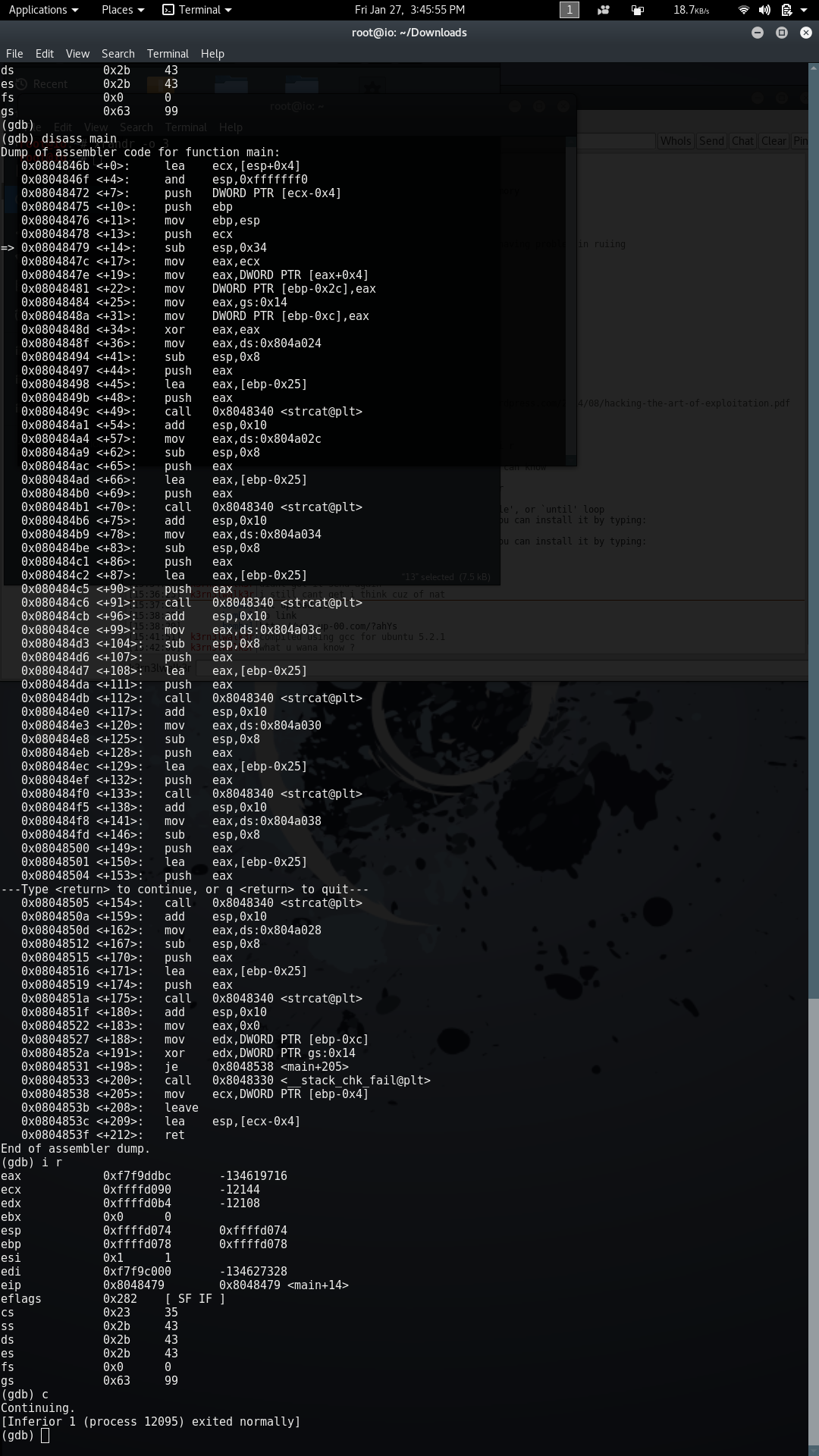Click the __stack_chk_fail@plt call line
Screen dimensions: 819x1456
[x=226, y=1081]
